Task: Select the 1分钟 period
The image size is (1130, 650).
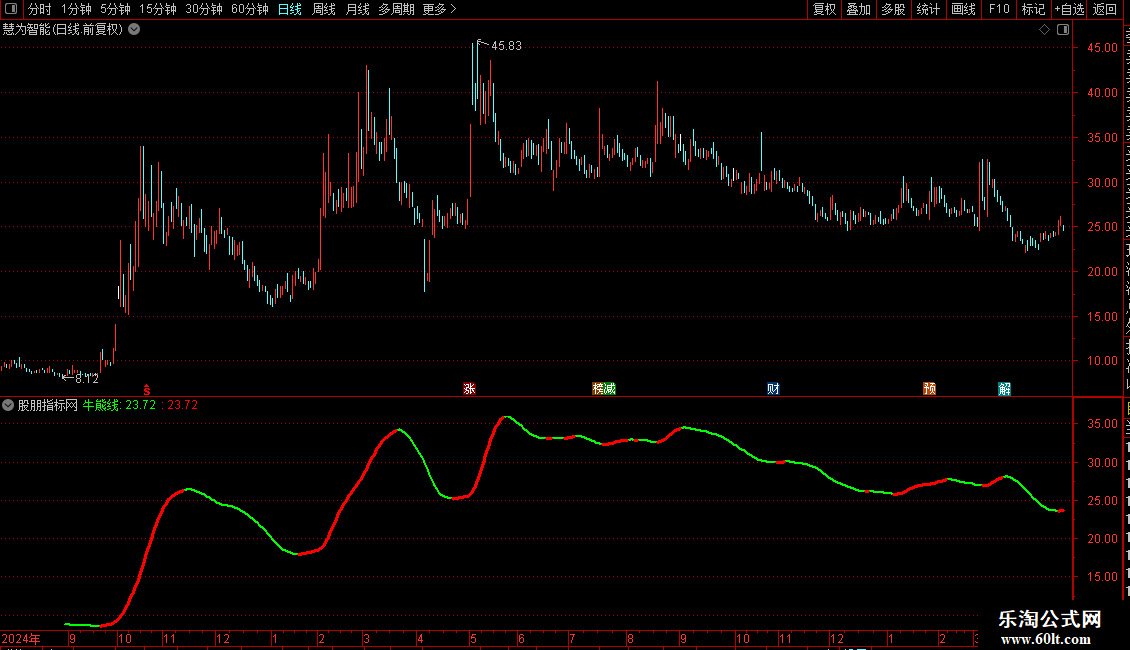Action: (76, 9)
